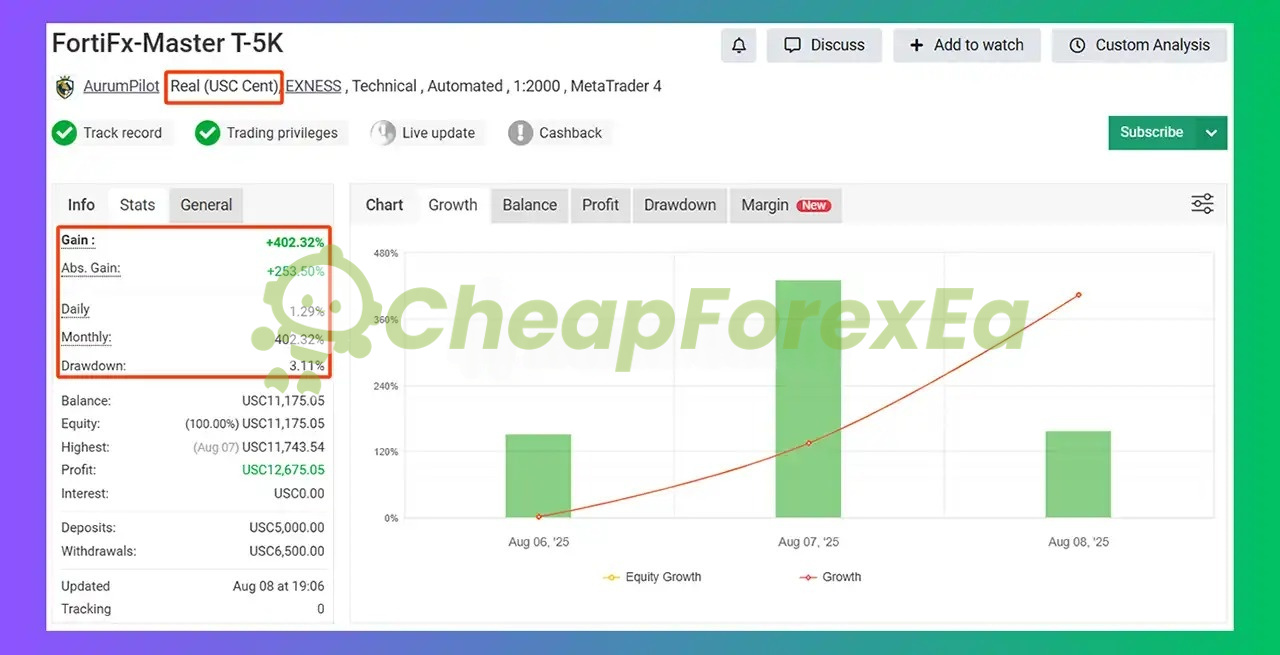Click the Abs. Gain label
This screenshot has width=1280, height=655.
[91, 268]
